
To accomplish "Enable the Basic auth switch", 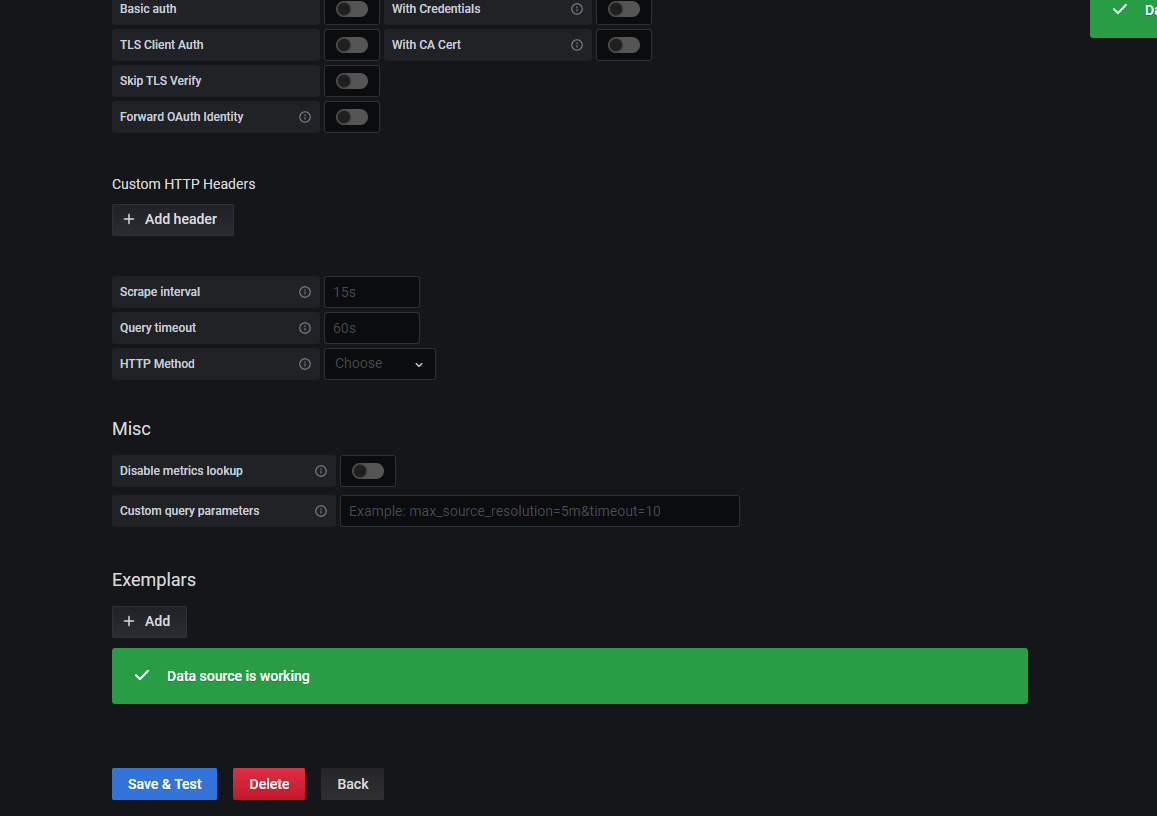I will pos(351,9).
